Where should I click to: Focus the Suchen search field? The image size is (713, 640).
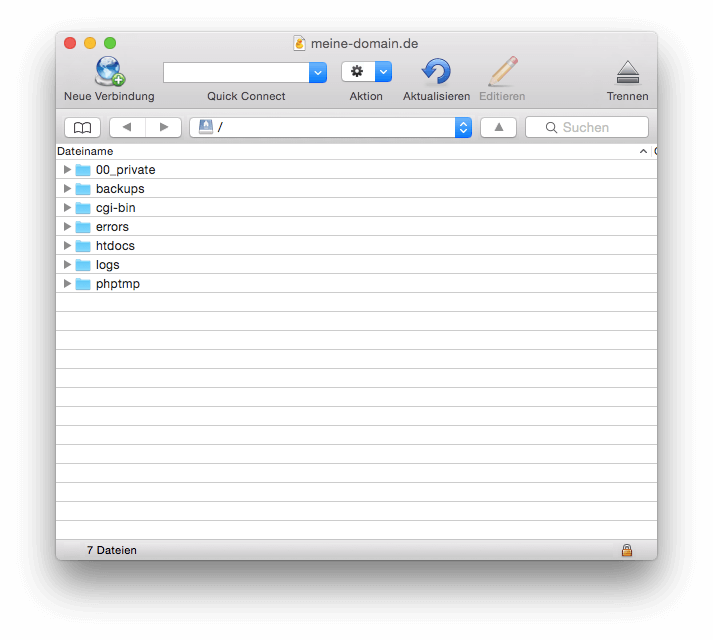pyautogui.click(x=587, y=127)
